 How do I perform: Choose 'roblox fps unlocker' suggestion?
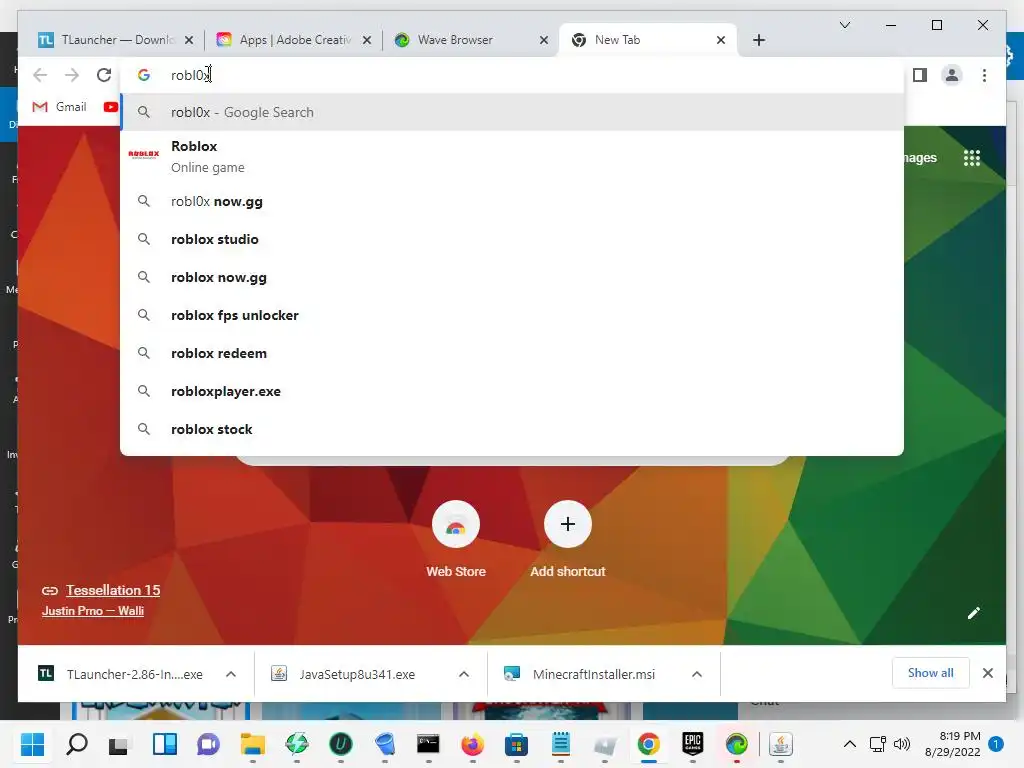(512, 315)
